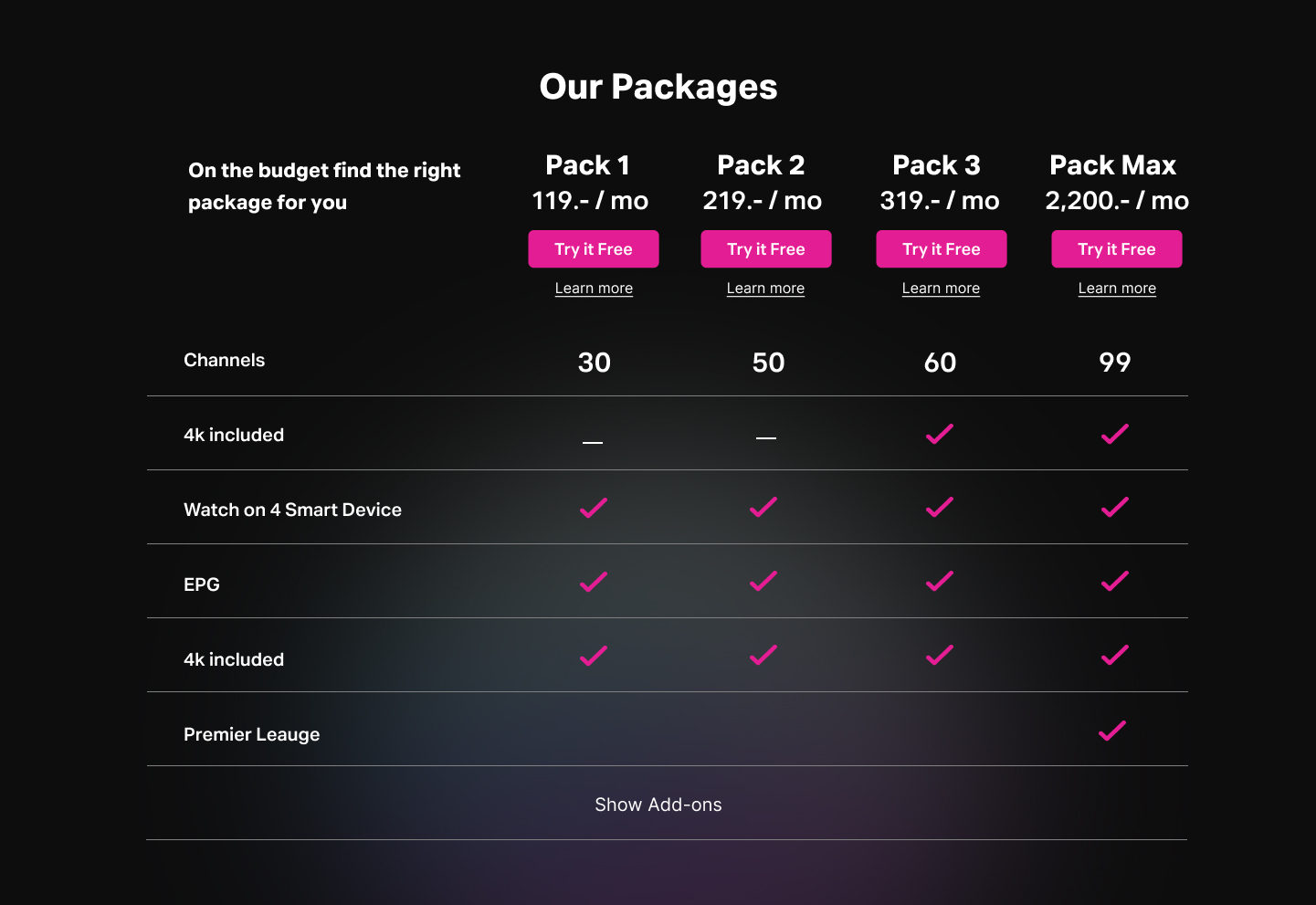
Task: Select the Pack Max heading
Action: pyautogui.click(x=1113, y=165)
